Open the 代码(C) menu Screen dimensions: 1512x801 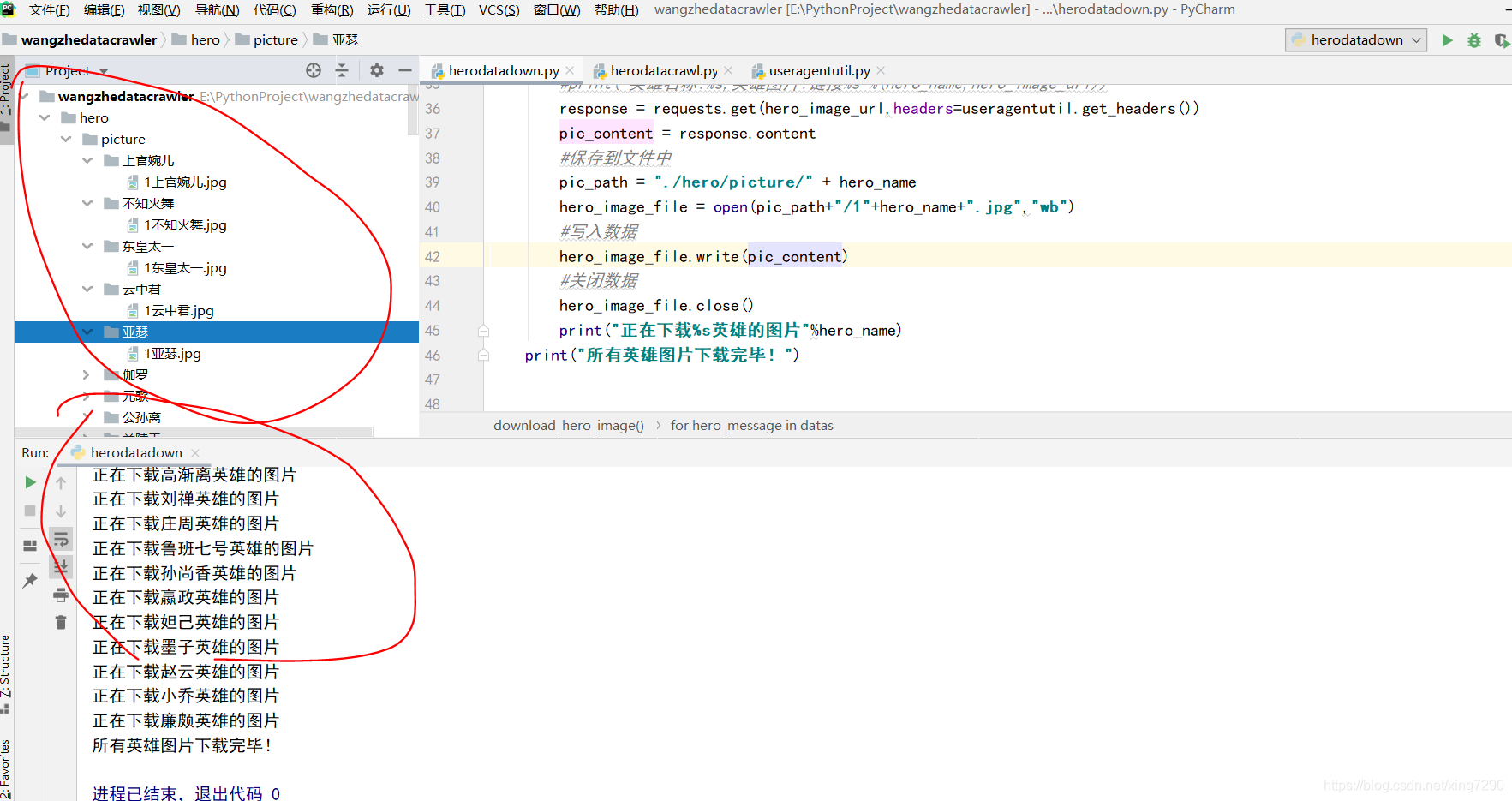coord(275,10)
